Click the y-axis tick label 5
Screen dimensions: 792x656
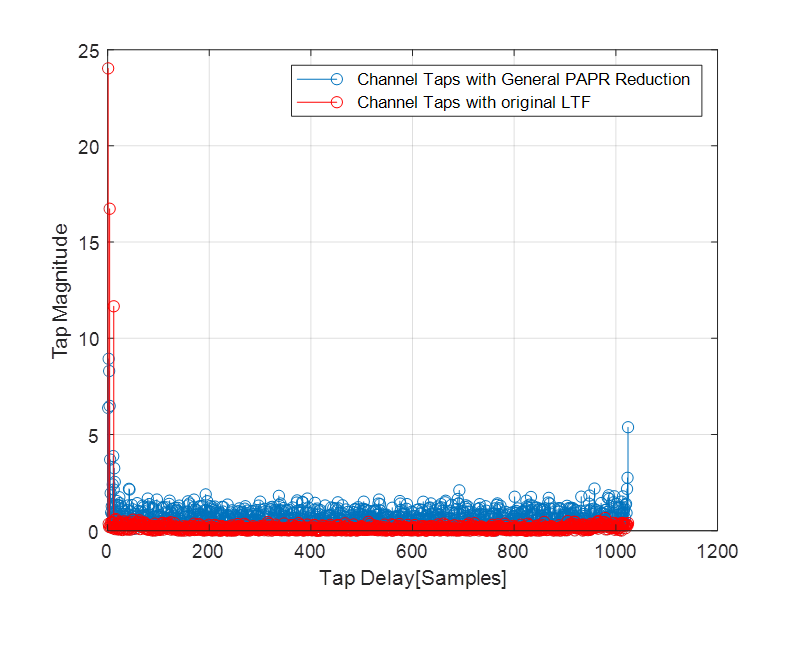[93, 436]
